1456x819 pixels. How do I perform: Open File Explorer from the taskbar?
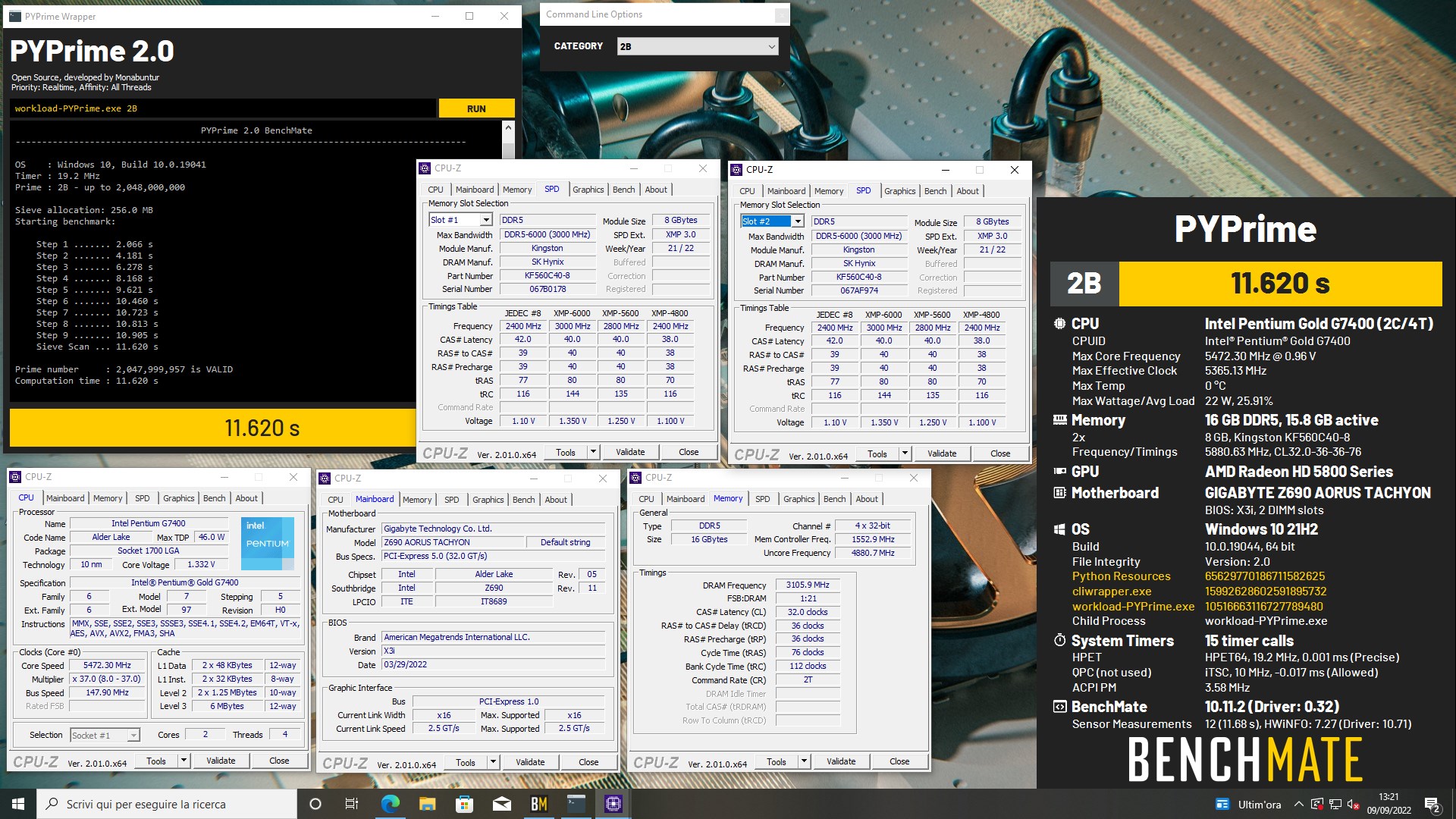[x=427, y=804]
